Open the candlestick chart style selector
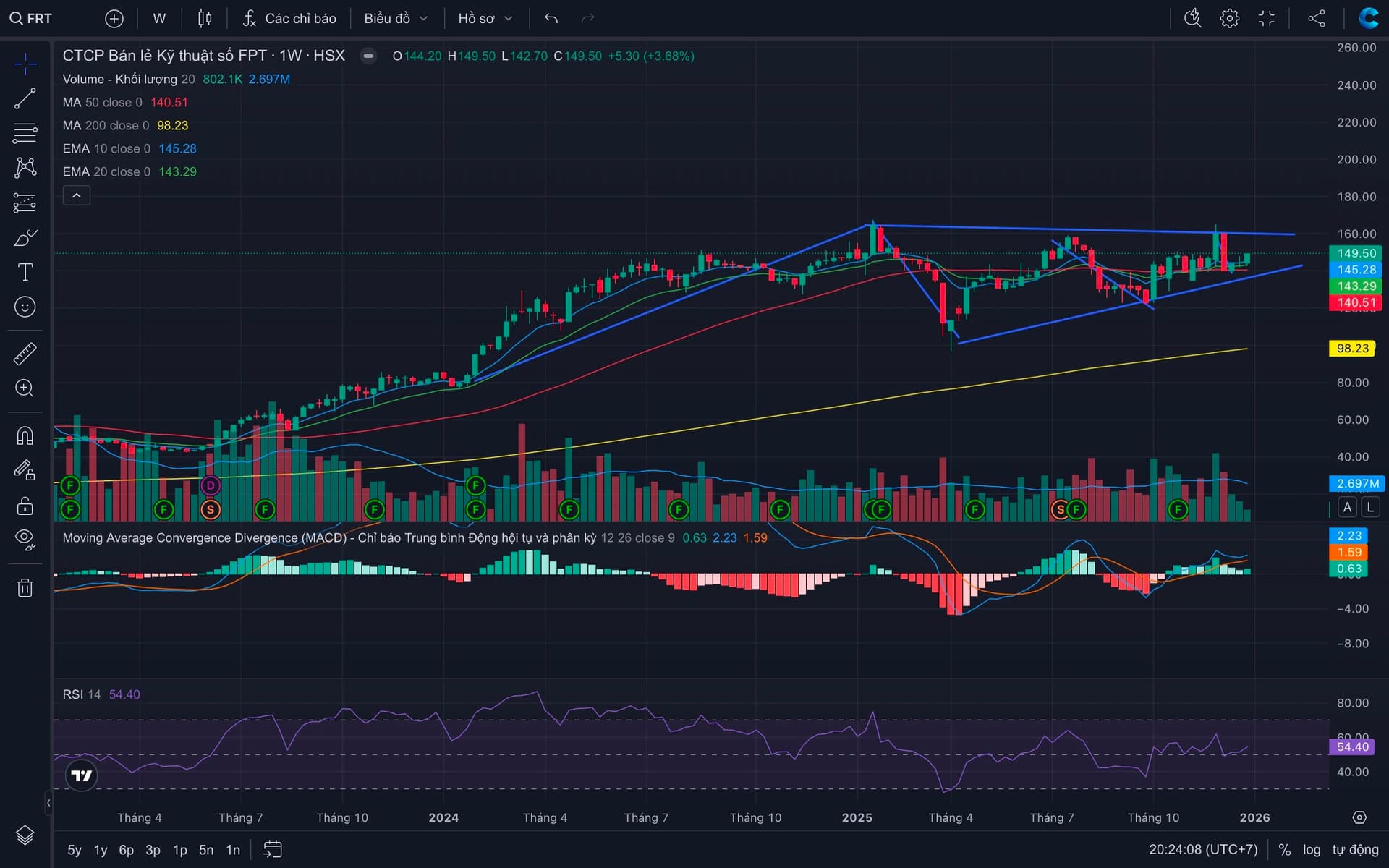This screenshot has height=868, width=1389. click(x=205, y=19)
